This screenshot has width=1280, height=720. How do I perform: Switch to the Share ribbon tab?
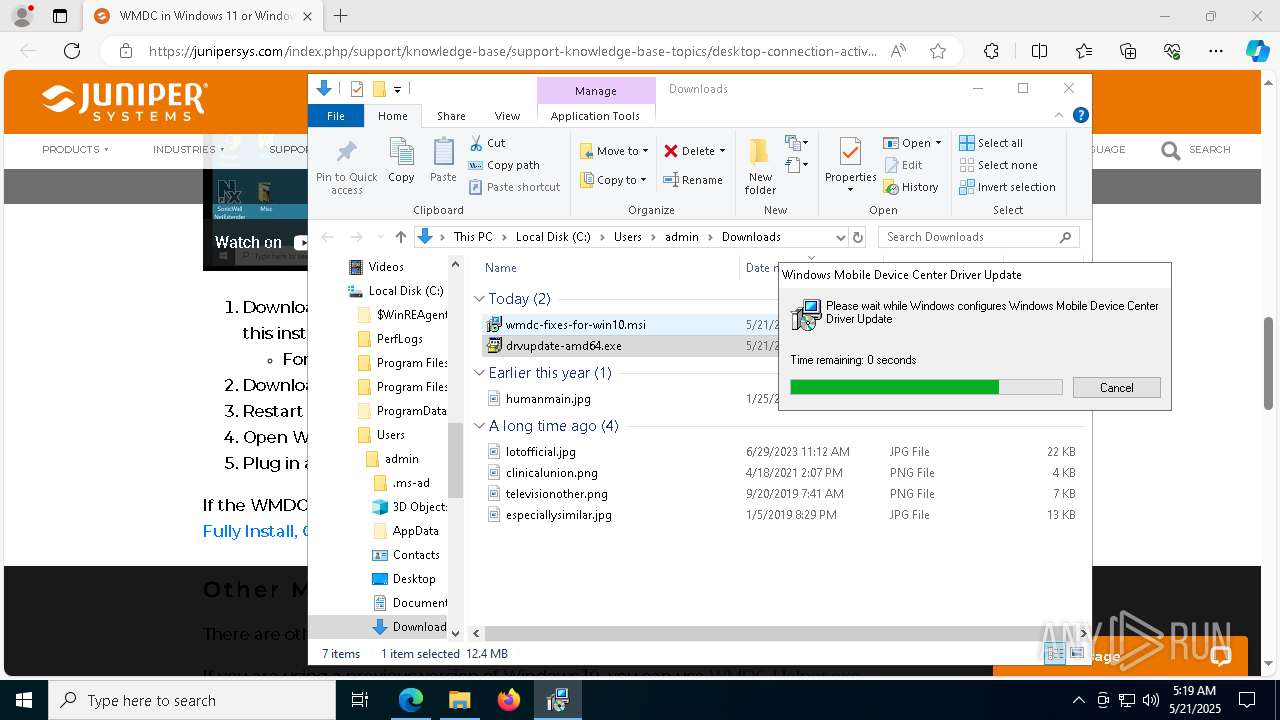pos(451,116)
